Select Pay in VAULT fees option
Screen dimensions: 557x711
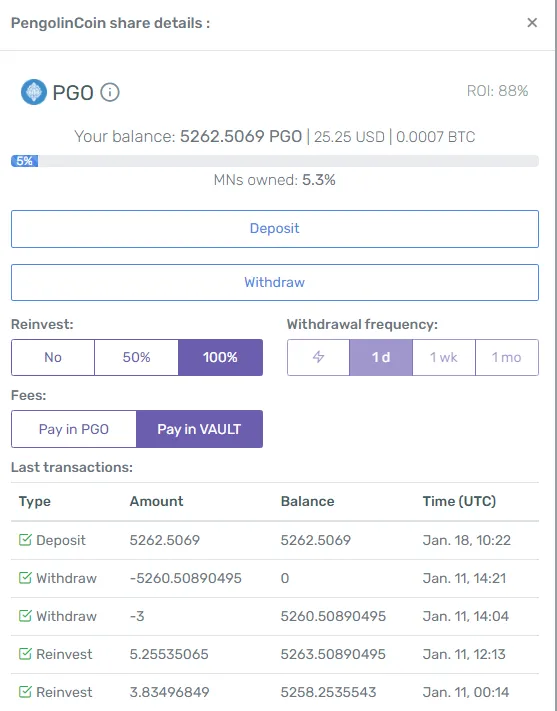point(199,429)
